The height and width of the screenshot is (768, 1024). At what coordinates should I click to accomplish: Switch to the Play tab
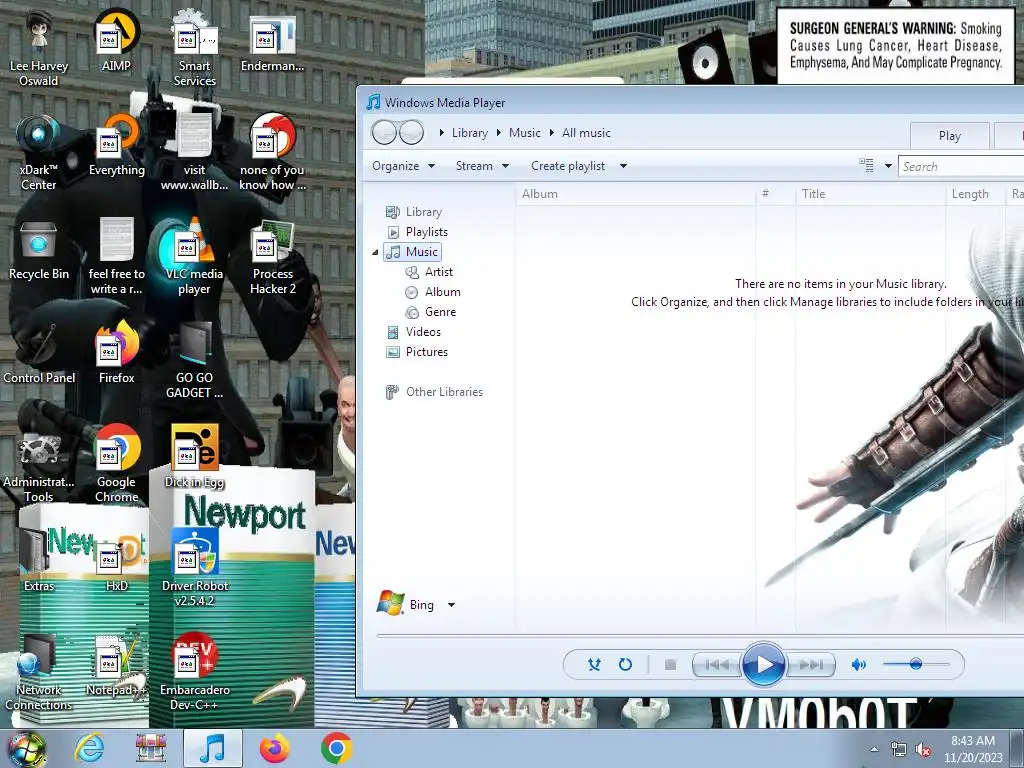[950, 135]
